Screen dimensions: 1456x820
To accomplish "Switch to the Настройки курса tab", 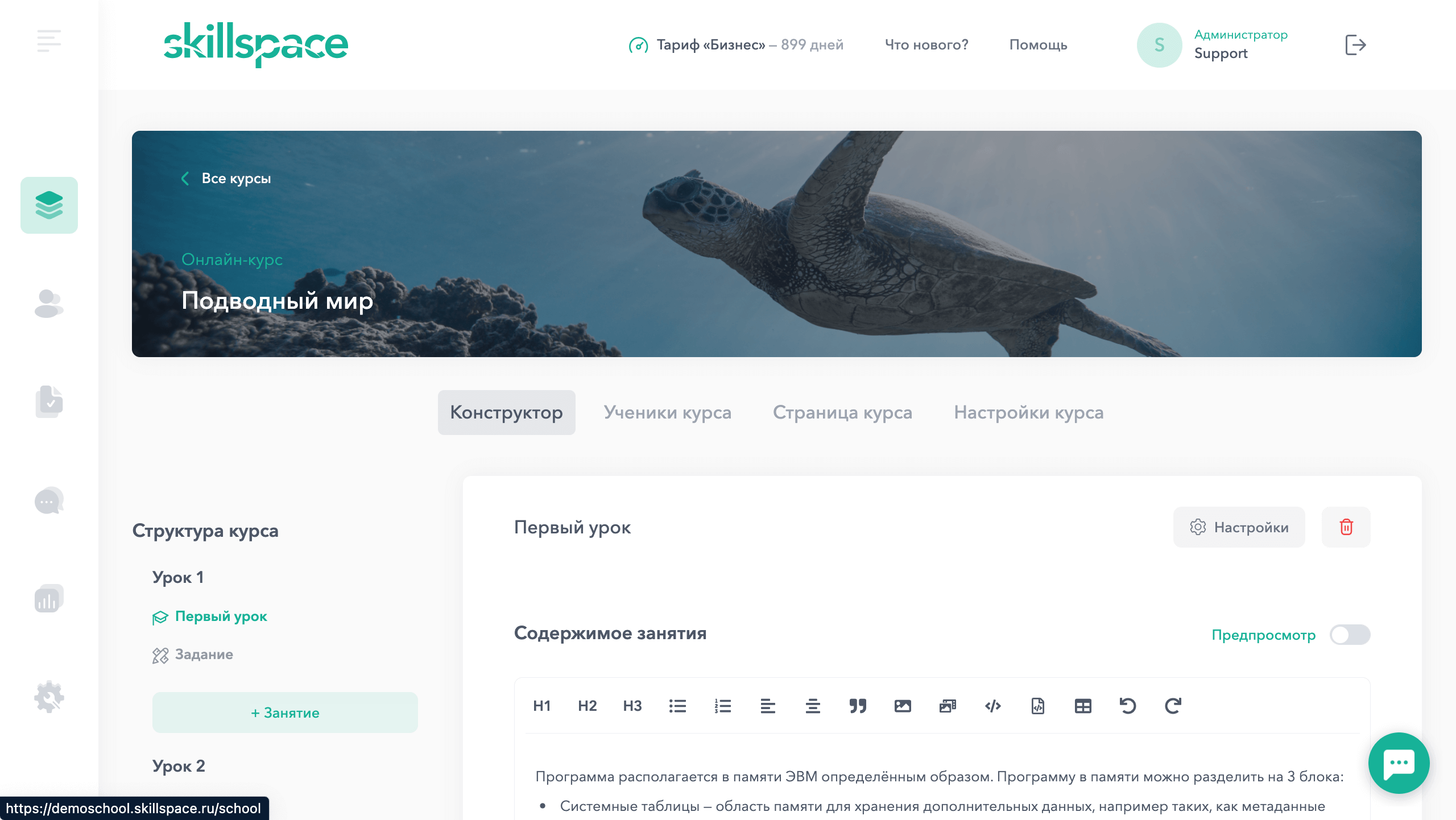I will [x=1029, y=412].
